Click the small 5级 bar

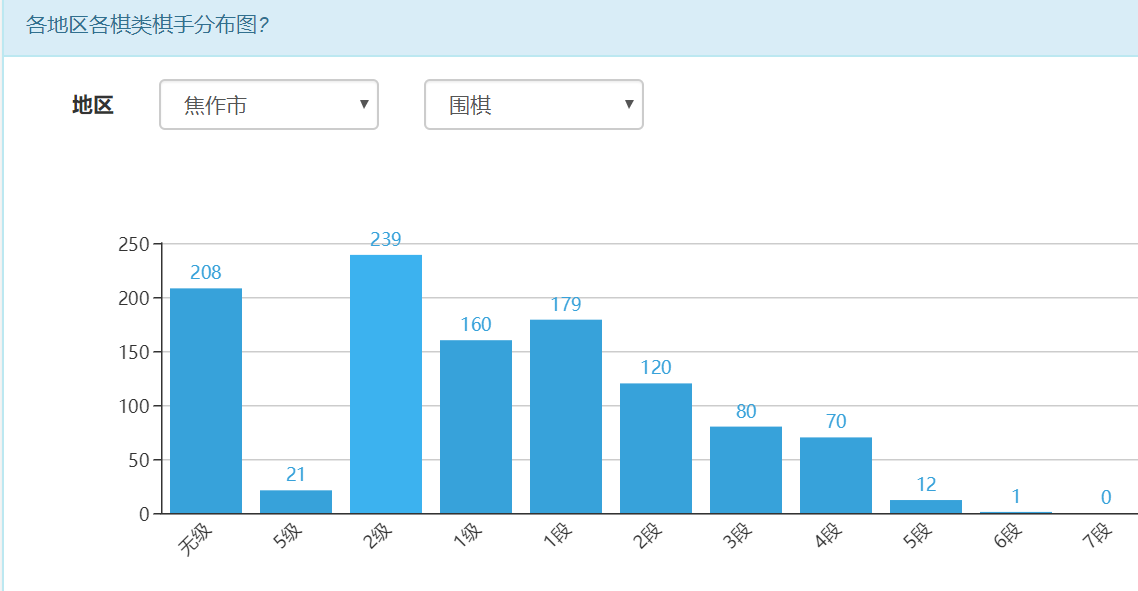[x=296, y=502]
